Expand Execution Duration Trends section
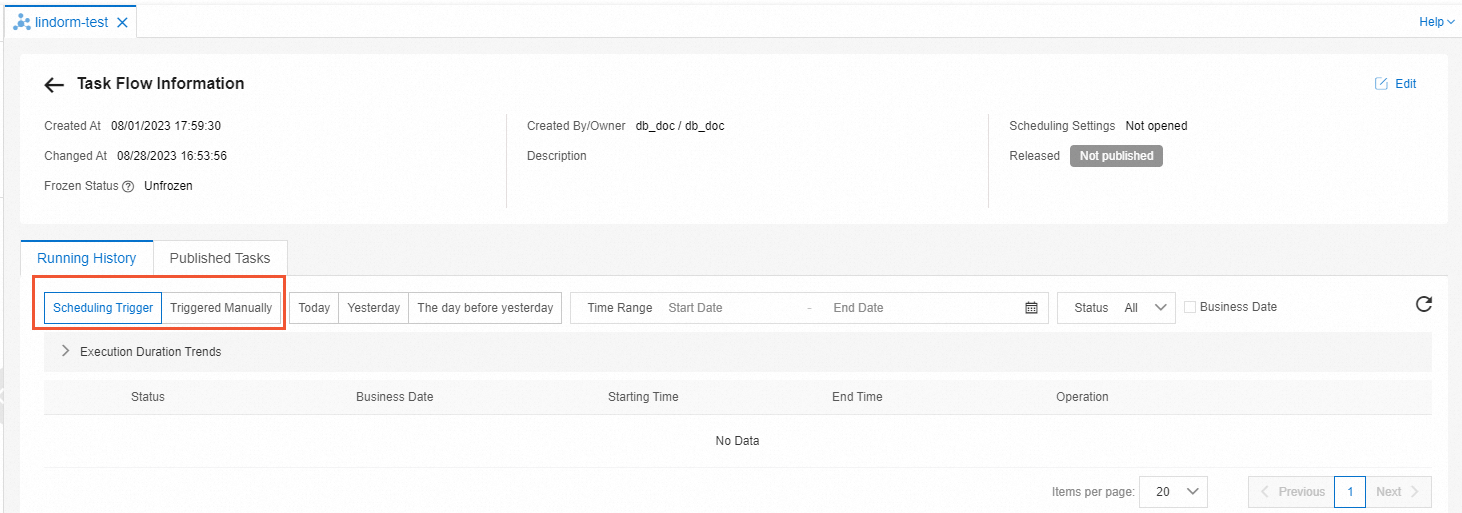The image size is (1462, 513). [x=66, y=351]
